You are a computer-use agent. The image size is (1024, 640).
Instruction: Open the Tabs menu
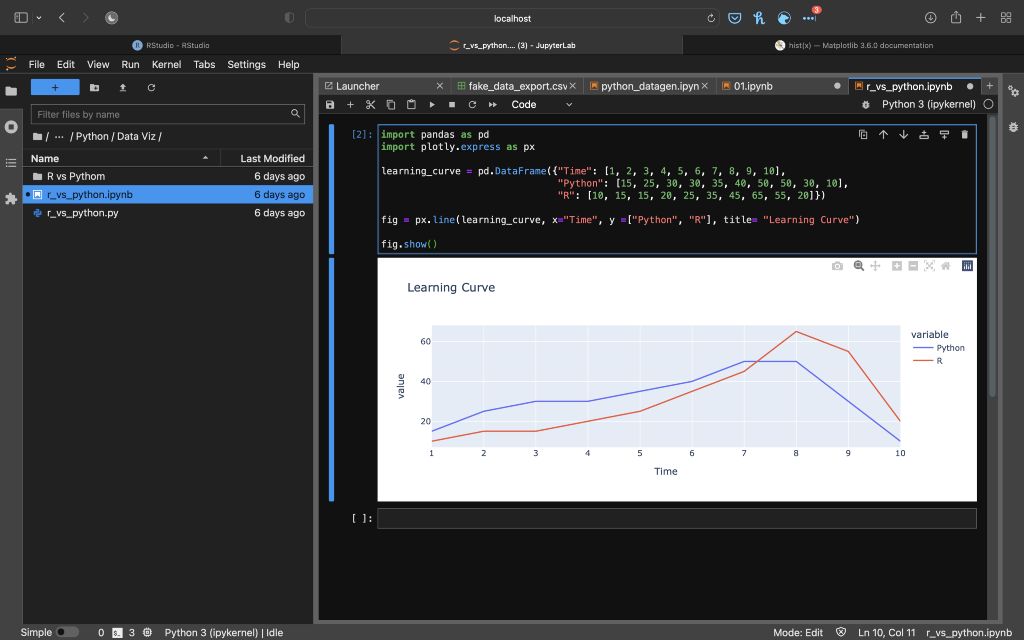tap(204, 64)
